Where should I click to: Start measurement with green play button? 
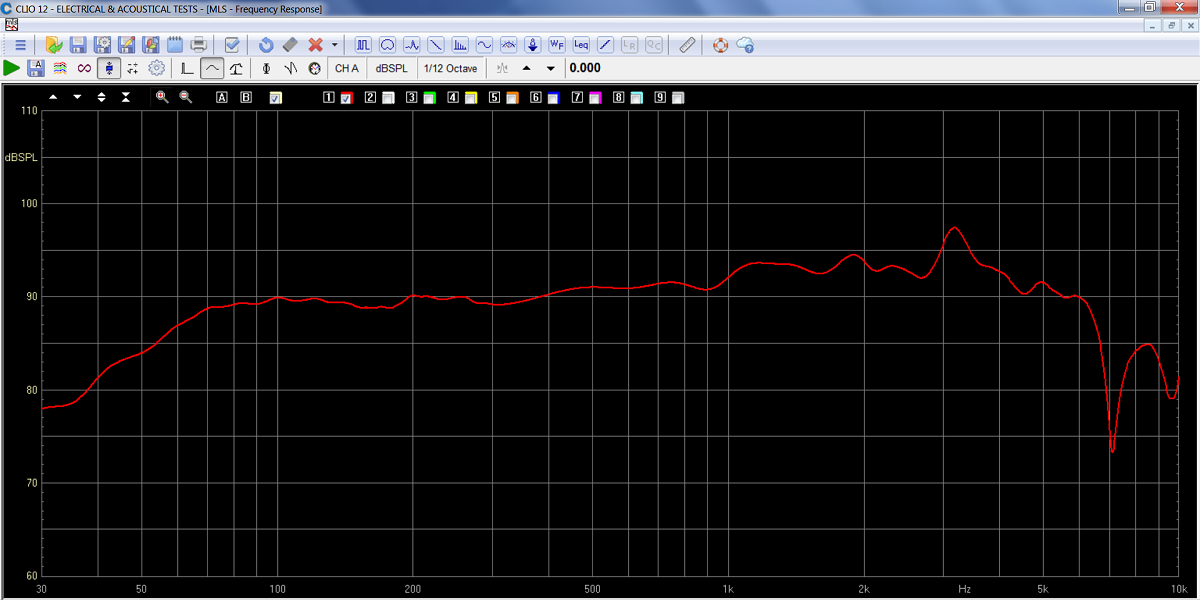pos(12,68)
